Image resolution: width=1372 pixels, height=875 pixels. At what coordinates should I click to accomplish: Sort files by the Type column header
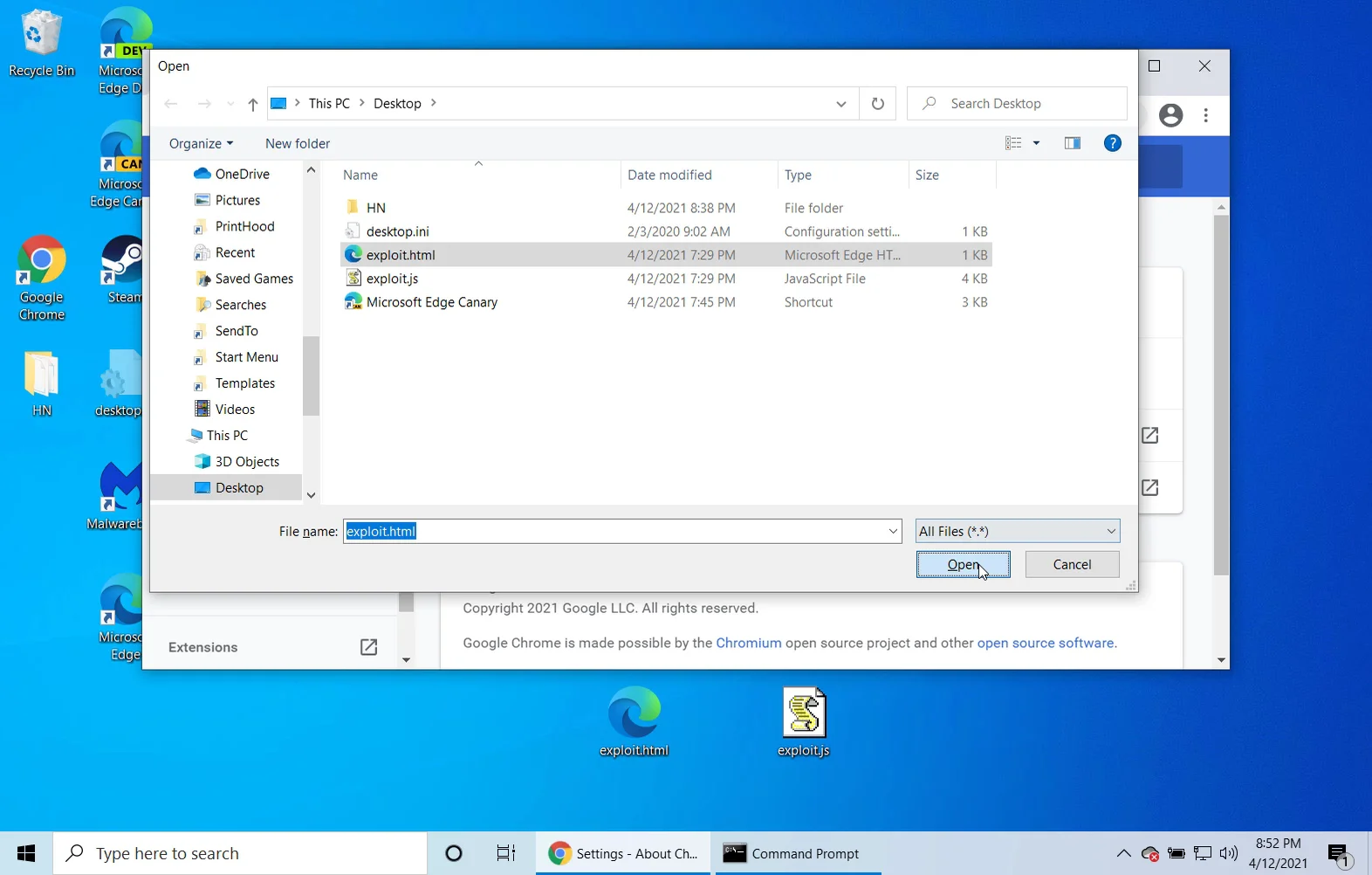(x=843, y=175)
